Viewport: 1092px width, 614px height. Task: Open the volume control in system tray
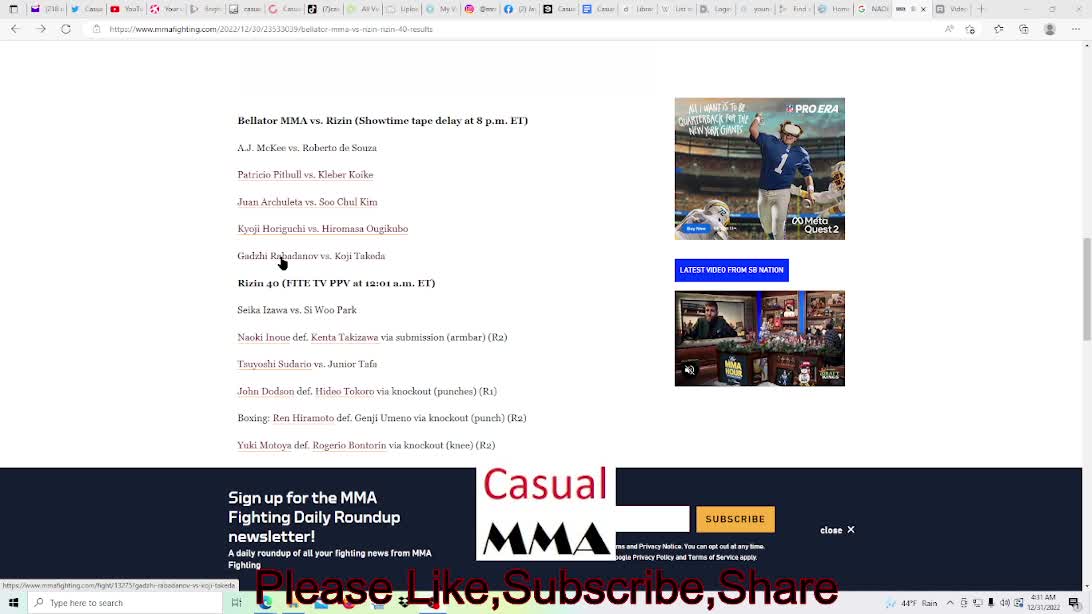tap(1004, 603)
